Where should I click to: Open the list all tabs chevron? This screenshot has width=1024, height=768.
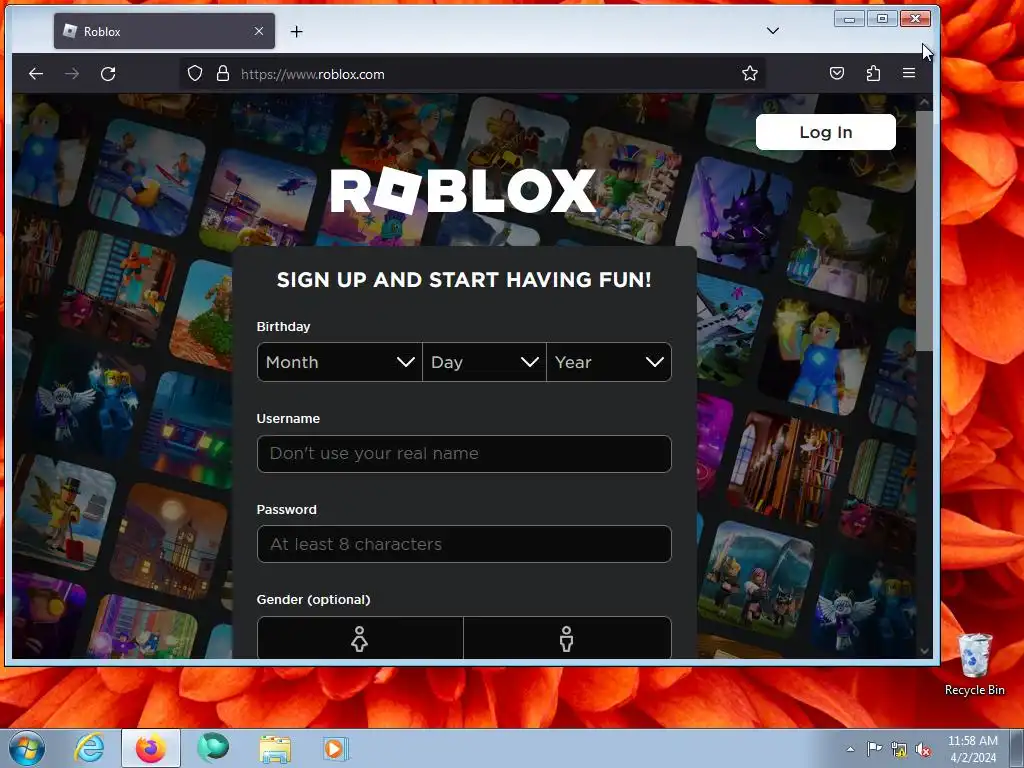pyautogui.click(x=773, y=31)
